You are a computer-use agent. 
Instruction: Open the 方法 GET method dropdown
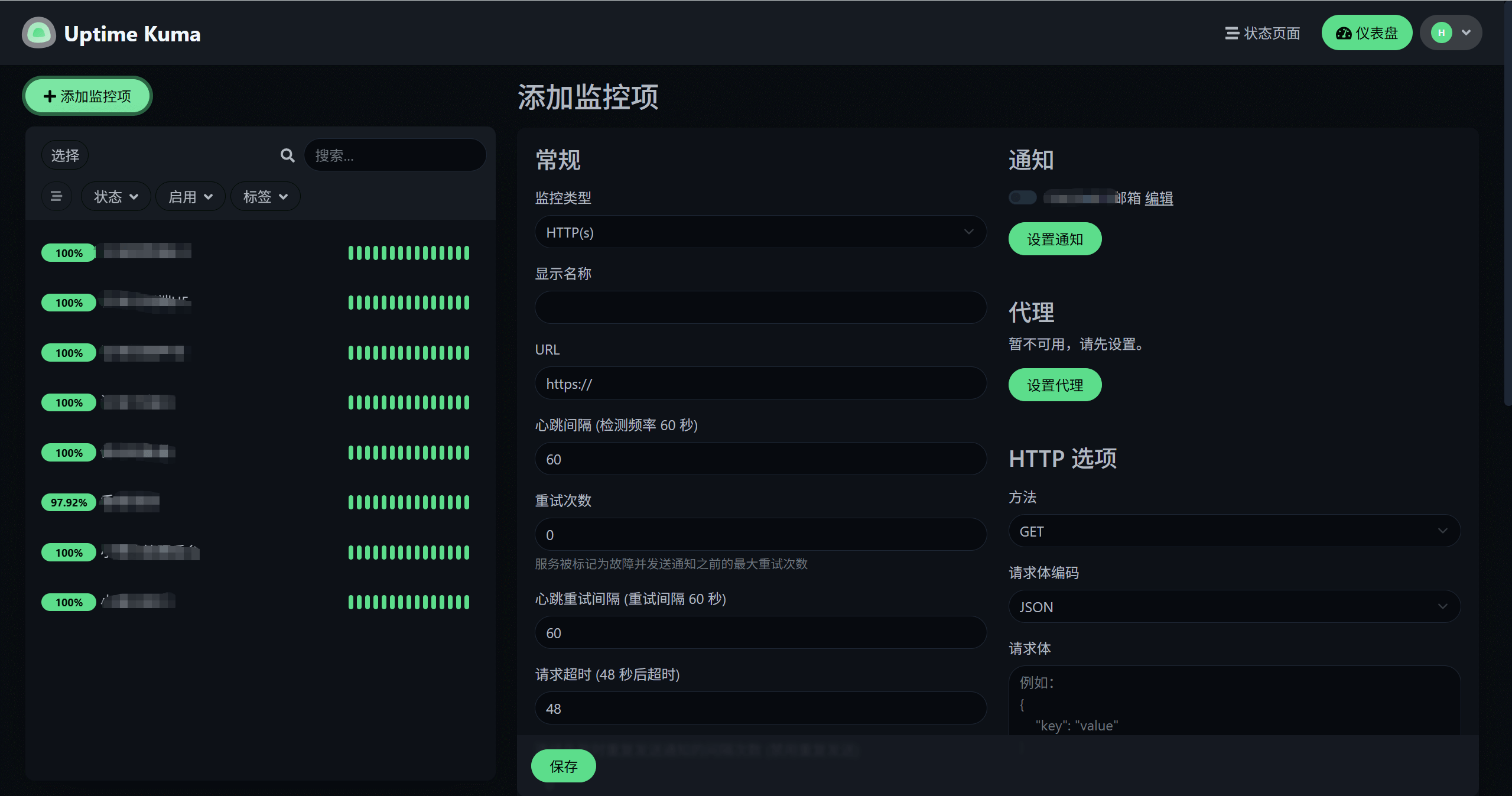pyautogui.click(x=1234, y=531)
